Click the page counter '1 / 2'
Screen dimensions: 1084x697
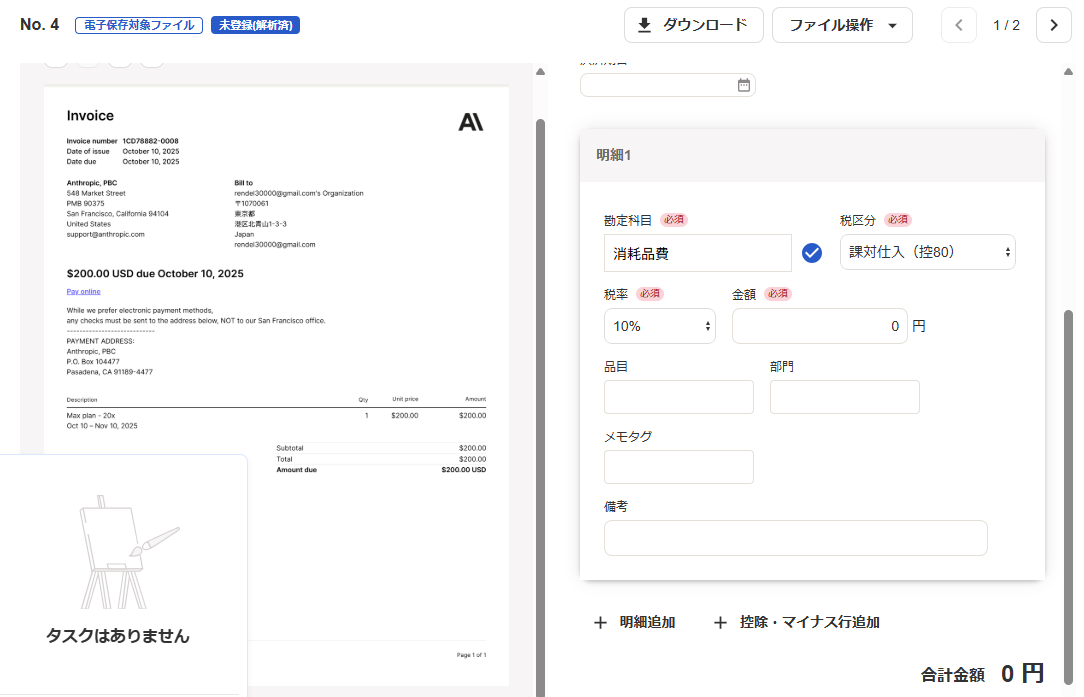pos(1007,26)
